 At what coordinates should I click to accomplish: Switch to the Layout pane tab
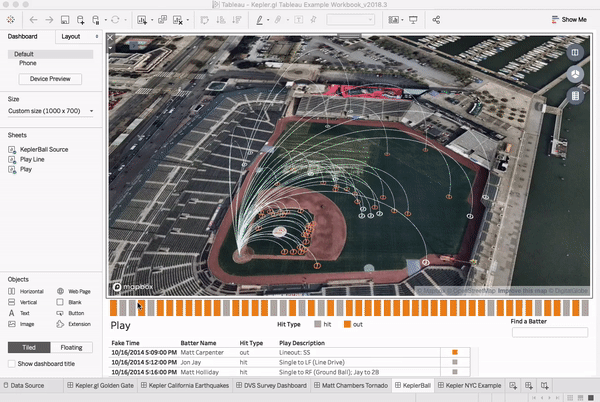pos(71,36)
